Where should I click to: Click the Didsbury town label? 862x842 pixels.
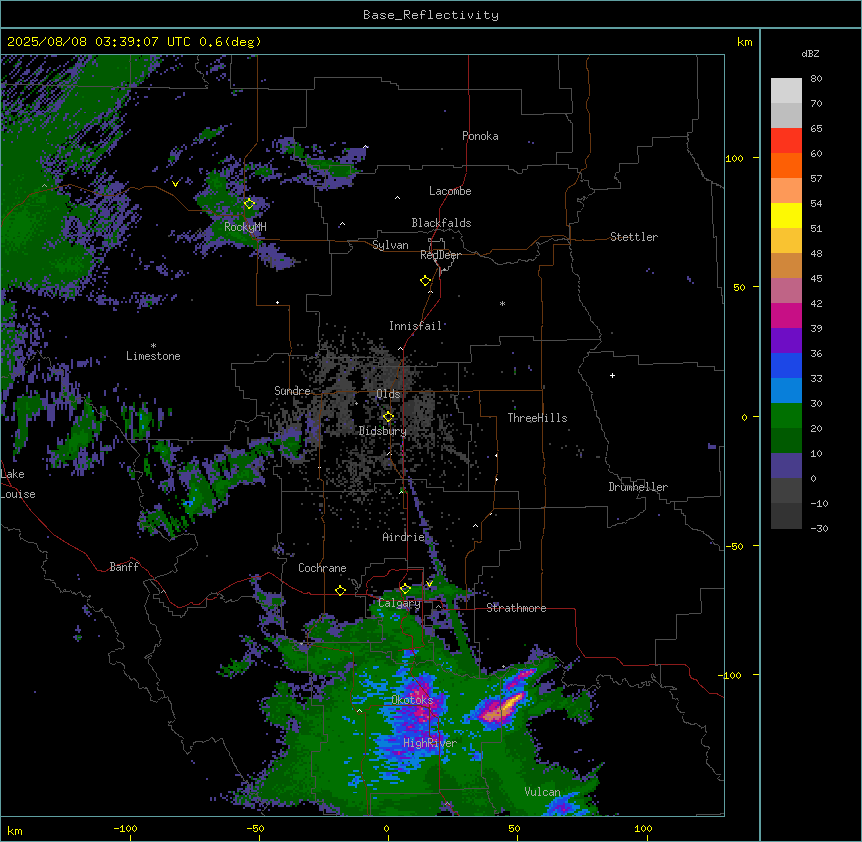point(383,431)
